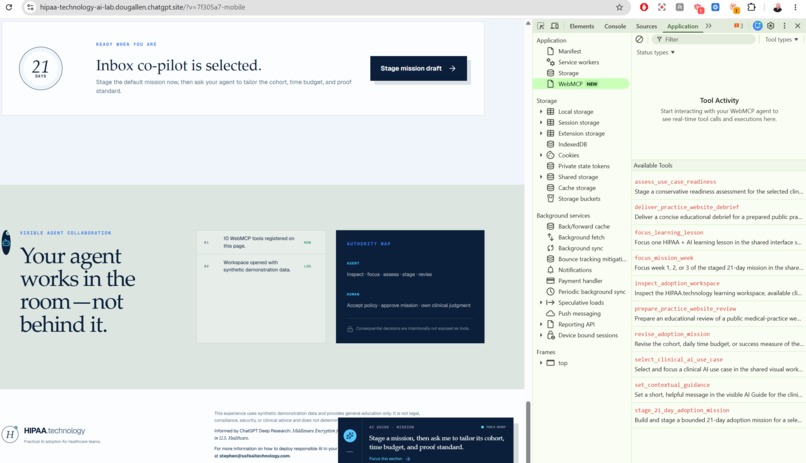Viewport: 806px width, 463px height.
Task: Open the Manifest section
Action: tap(570, 51)
